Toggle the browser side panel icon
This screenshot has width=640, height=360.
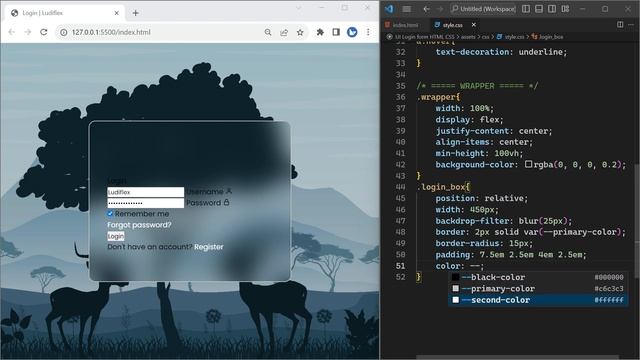click(336, 32)
